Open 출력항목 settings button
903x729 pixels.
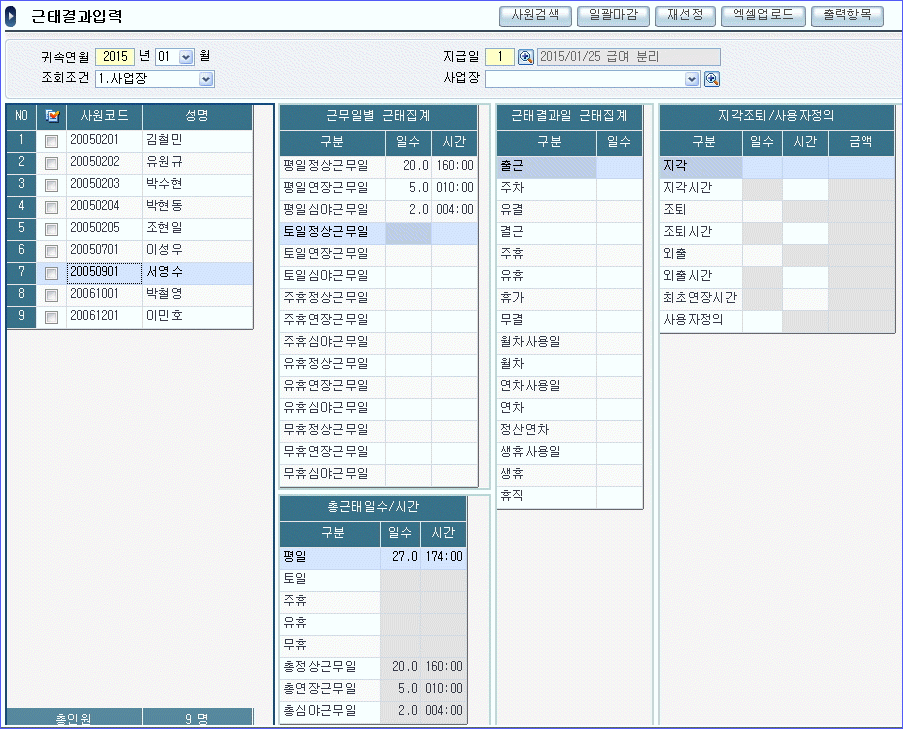[x=848, y=16]
